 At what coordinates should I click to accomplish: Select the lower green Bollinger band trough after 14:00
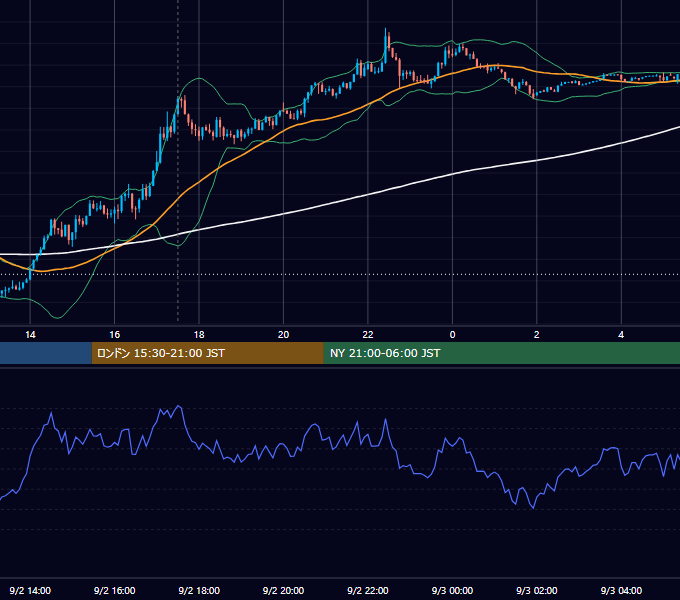[x=57, y=317]
